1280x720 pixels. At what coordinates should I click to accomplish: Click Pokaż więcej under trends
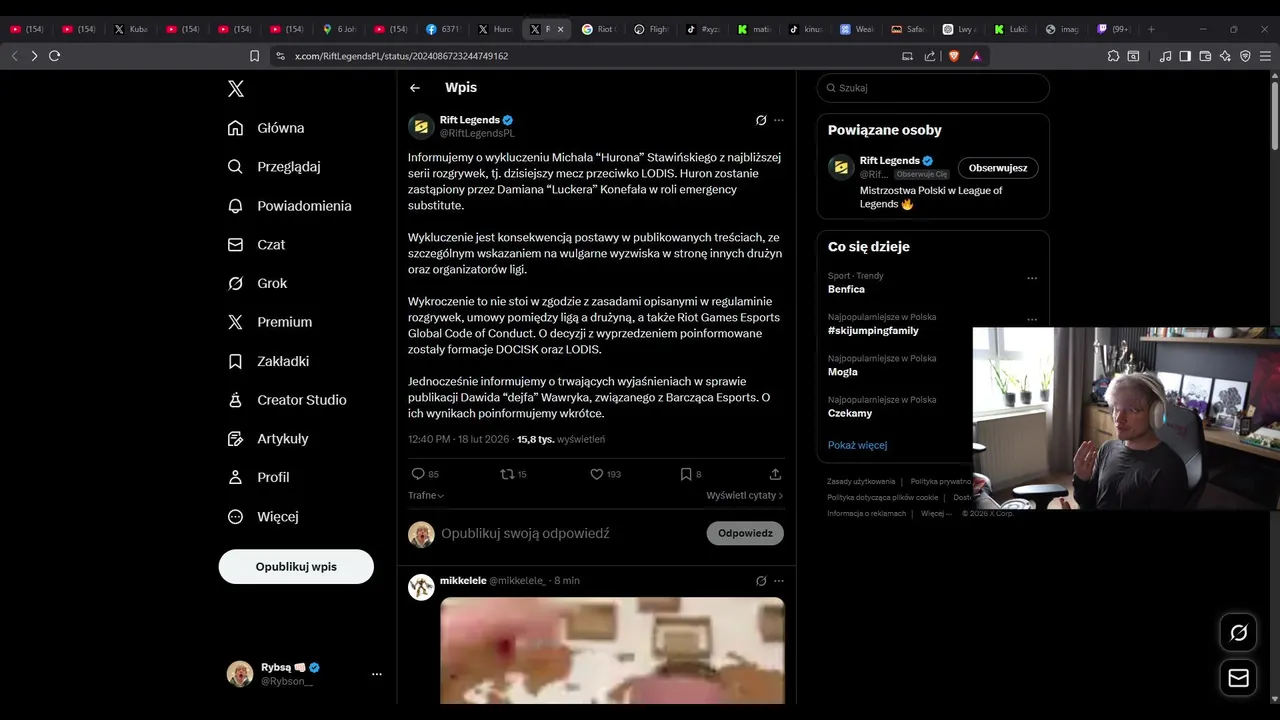coord(857,445)
